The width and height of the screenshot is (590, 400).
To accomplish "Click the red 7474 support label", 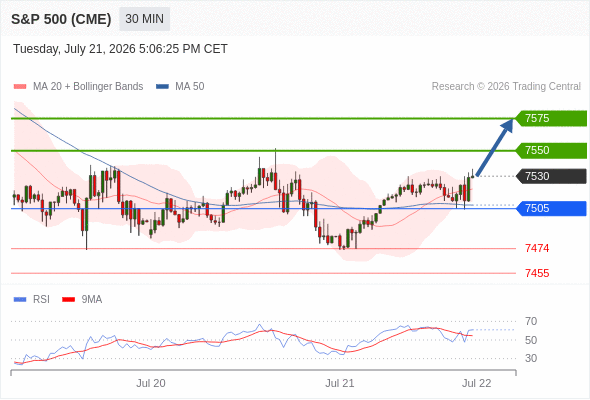I will [x=537, y=248].
